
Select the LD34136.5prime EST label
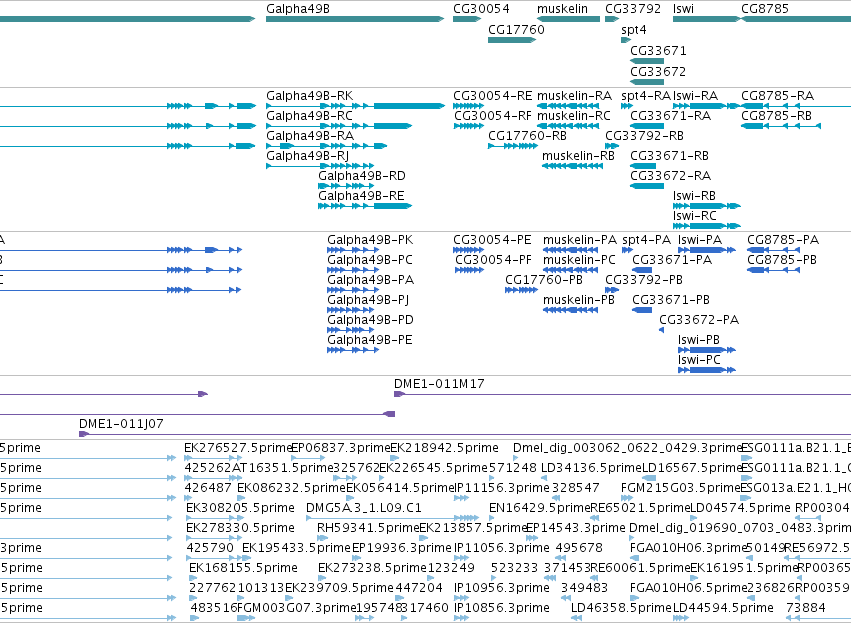pyautogui.click(x=592, y=468)
